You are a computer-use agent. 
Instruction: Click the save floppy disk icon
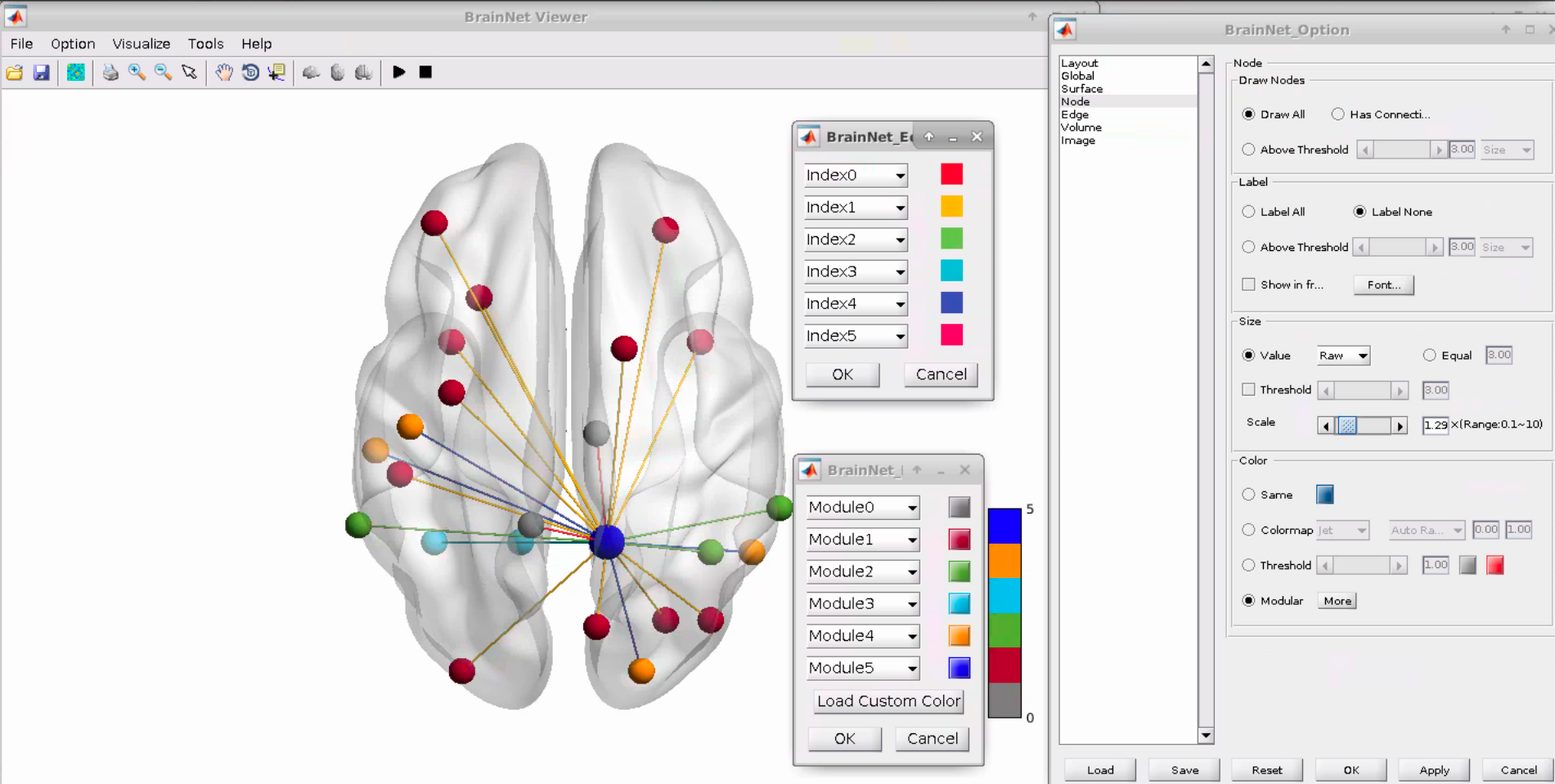pos(41,73)
